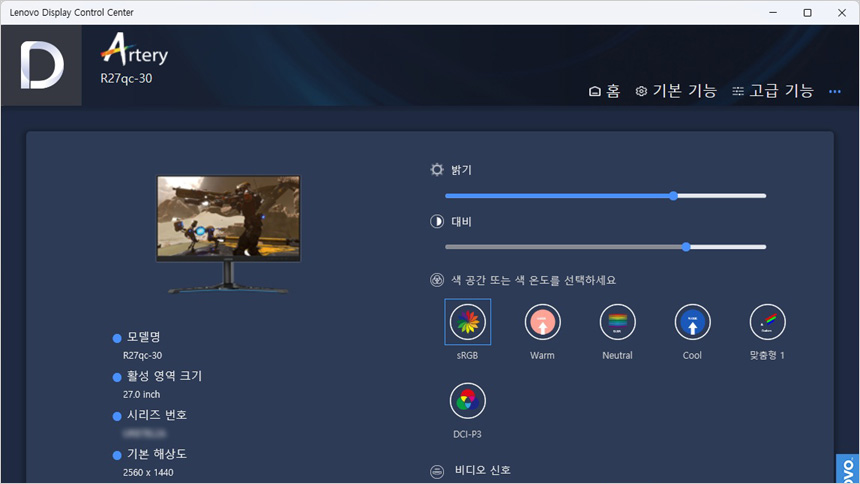Switch to the 고급 기능 tab
Screen dimensions: 860x484
coord(773,91)
